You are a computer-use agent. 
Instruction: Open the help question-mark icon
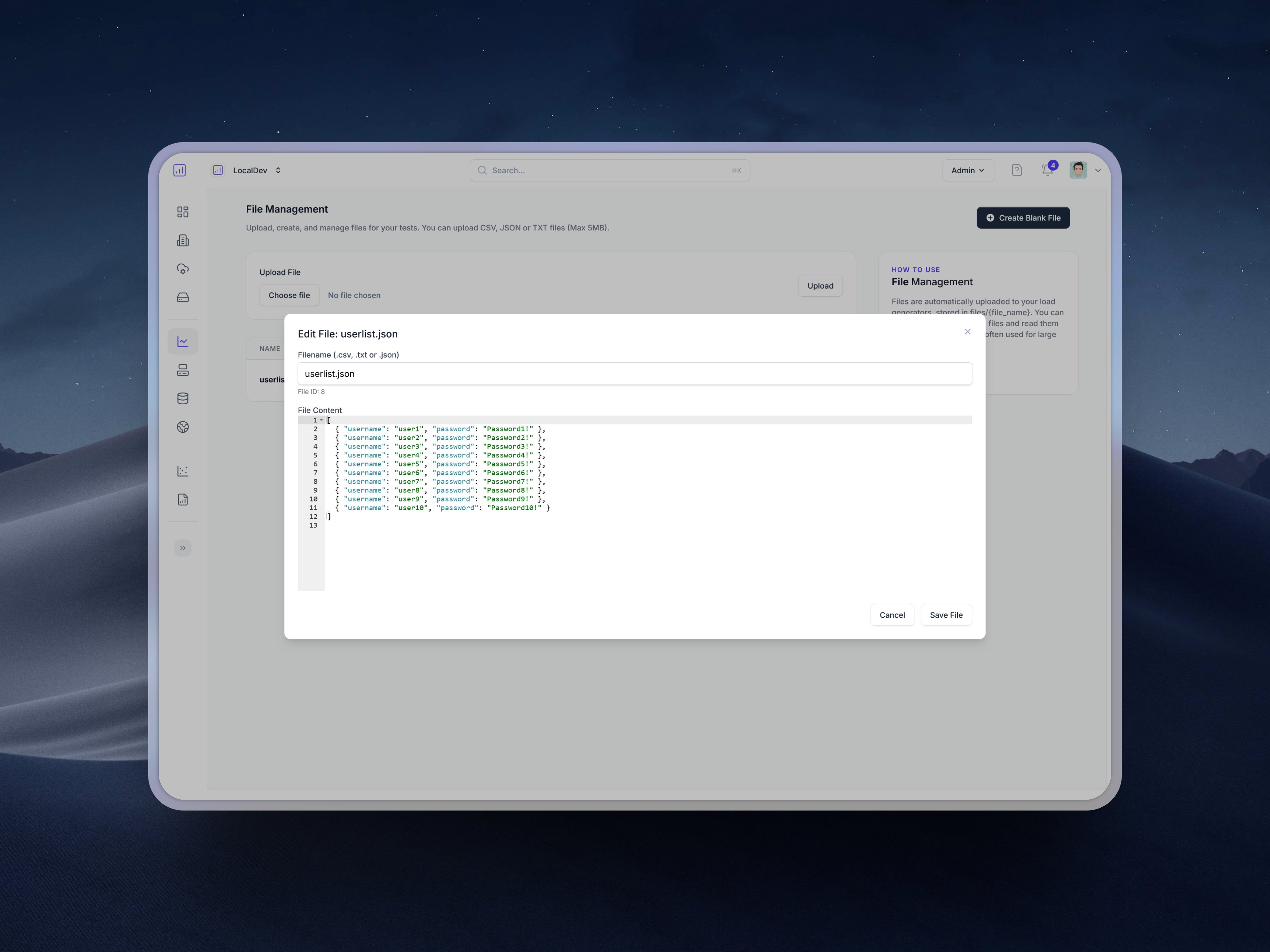click(x=1017, y=171)
